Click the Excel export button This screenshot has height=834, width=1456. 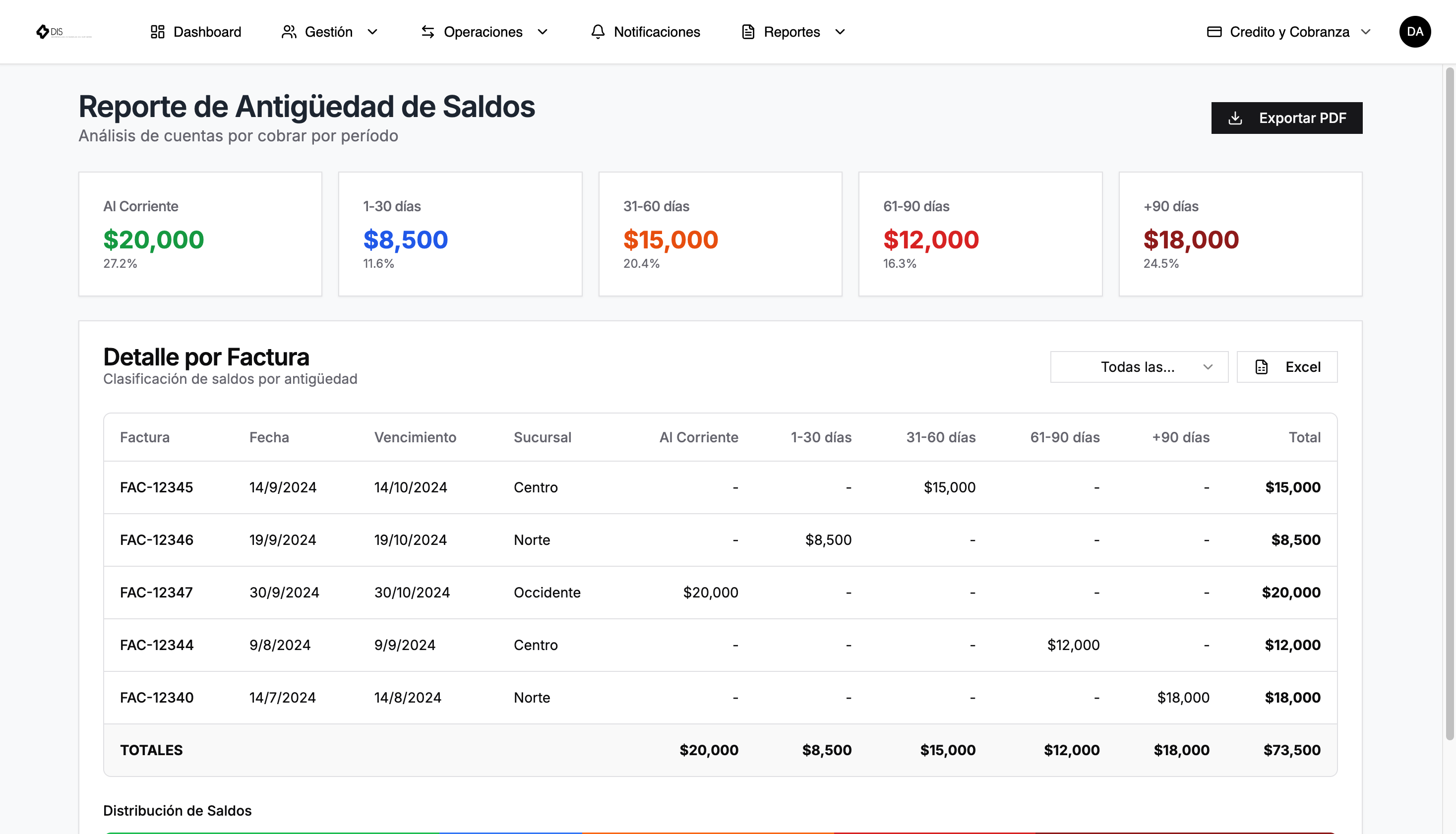click(1287, 366)
